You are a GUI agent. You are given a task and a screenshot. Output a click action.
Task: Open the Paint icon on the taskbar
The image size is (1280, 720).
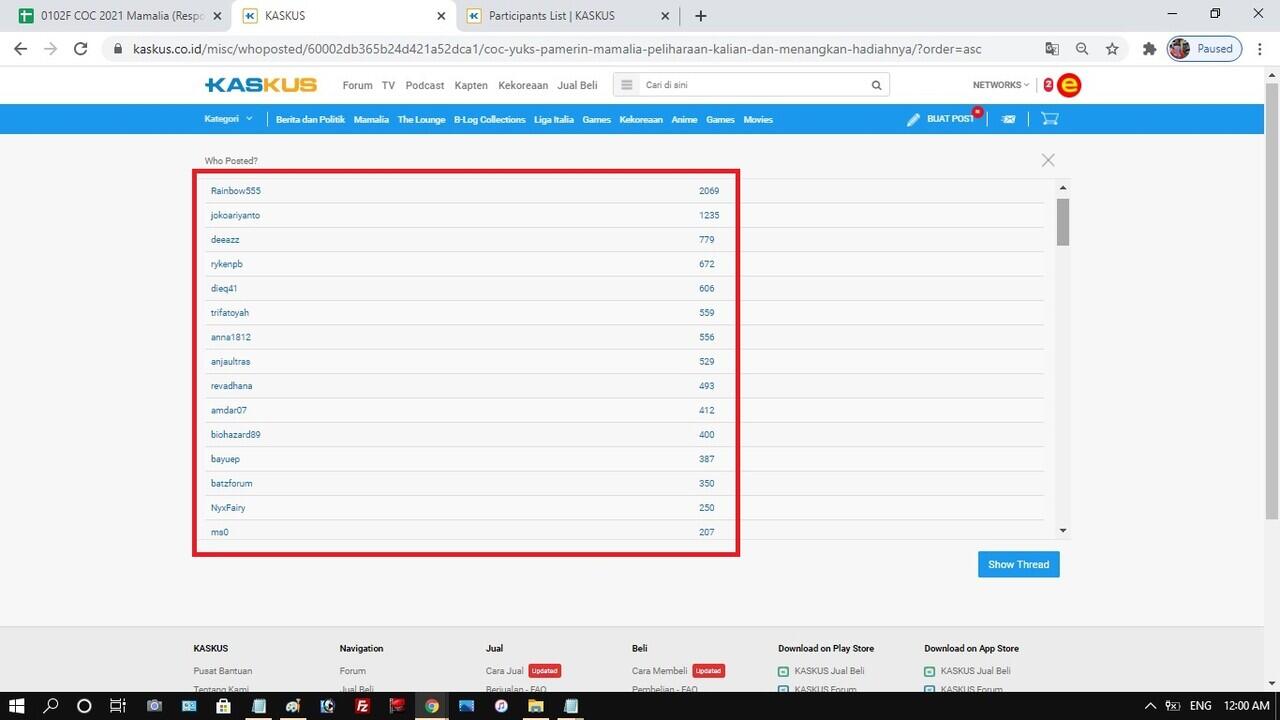(x=293, y=706)
